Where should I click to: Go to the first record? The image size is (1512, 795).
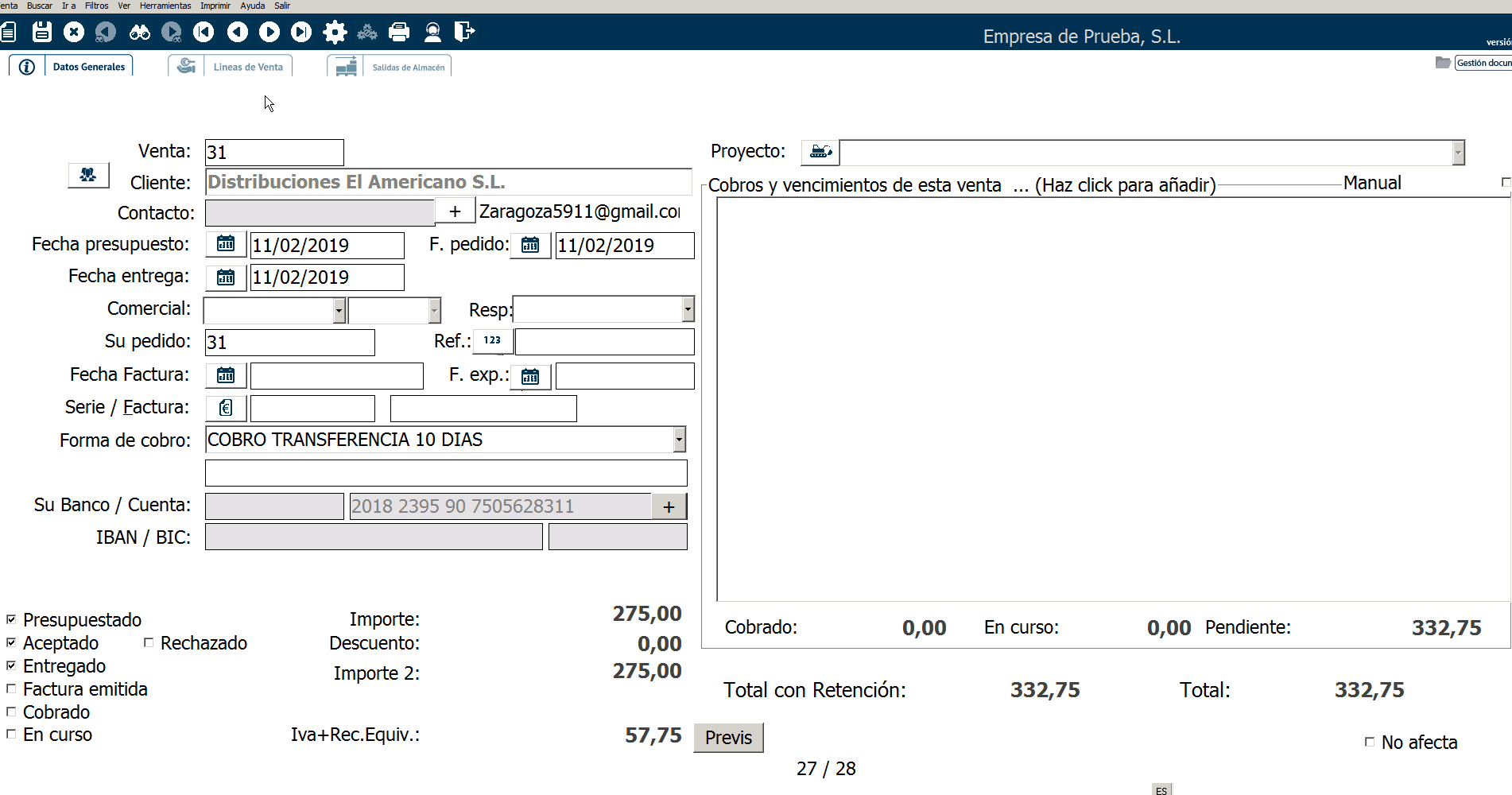tap(204, 32)
